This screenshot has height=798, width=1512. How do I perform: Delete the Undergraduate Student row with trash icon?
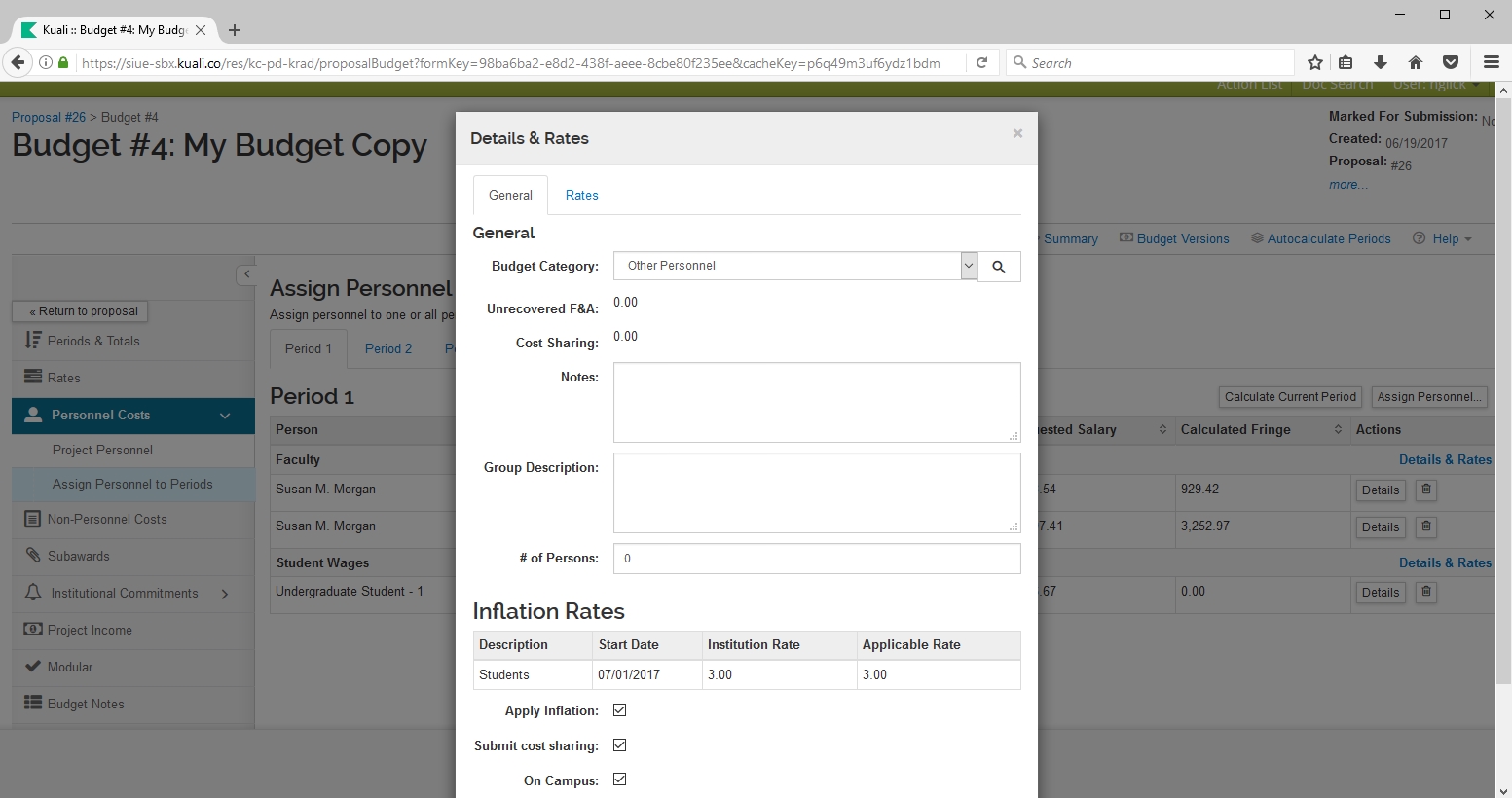[1426, 592]
